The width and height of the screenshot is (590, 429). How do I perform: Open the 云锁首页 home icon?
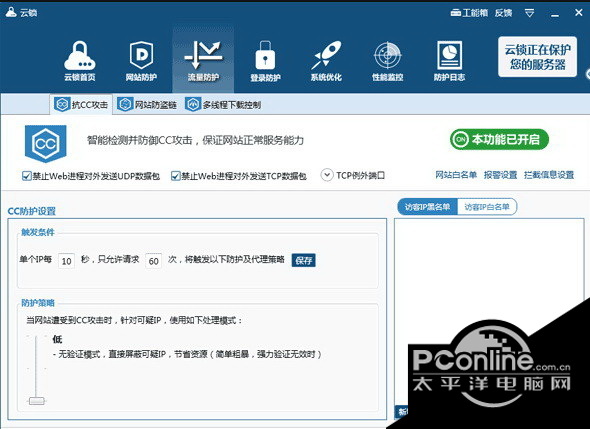[x=79, y=60]
